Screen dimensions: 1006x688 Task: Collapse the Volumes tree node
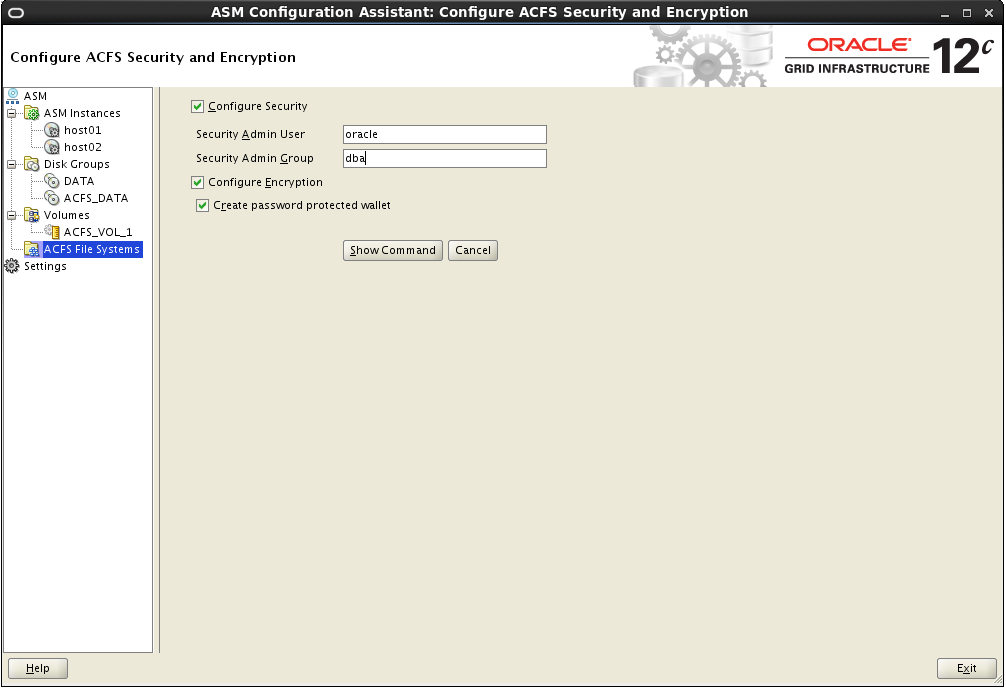tap(12, 215)
